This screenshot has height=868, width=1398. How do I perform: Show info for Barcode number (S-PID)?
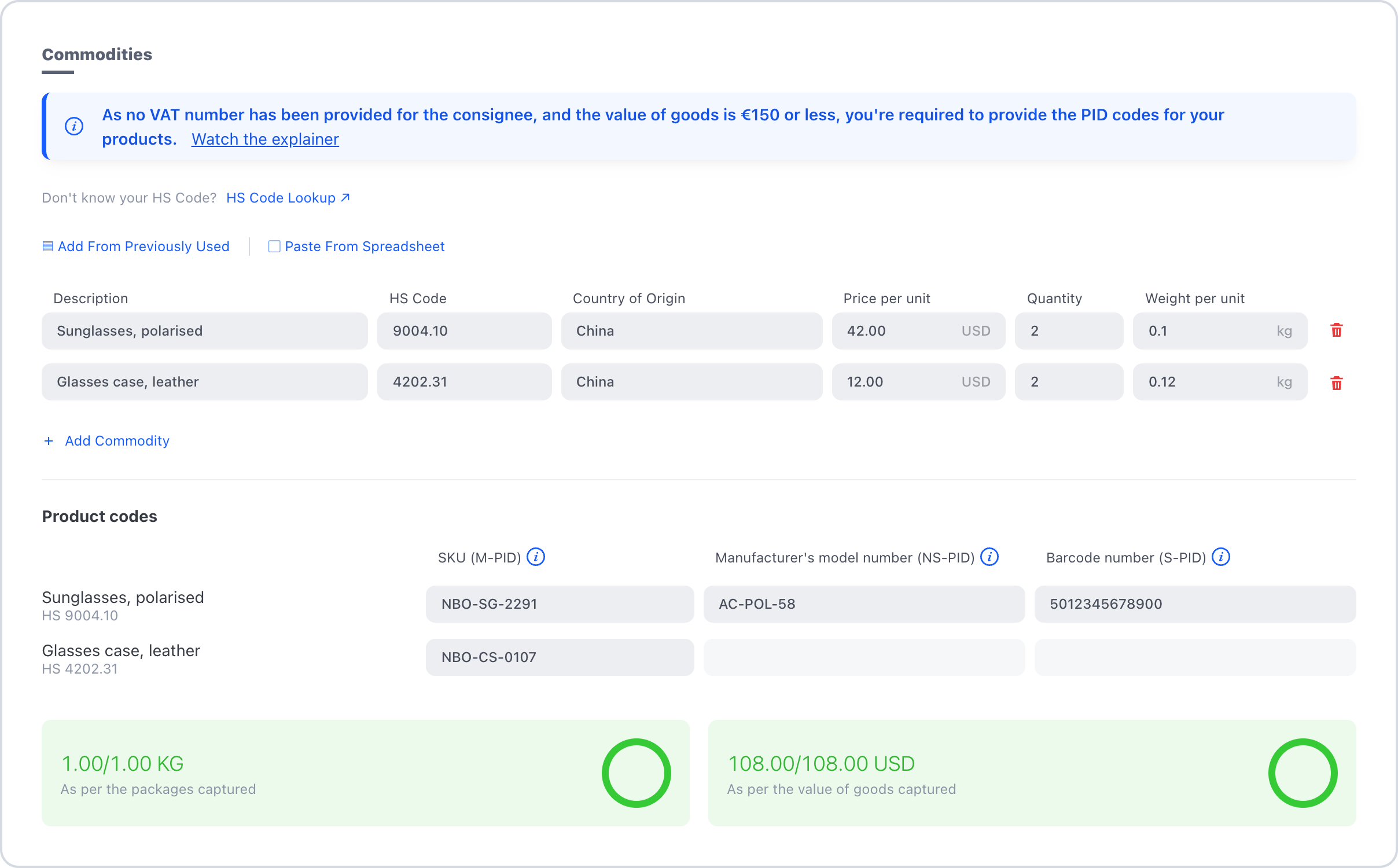(1221, 557)
